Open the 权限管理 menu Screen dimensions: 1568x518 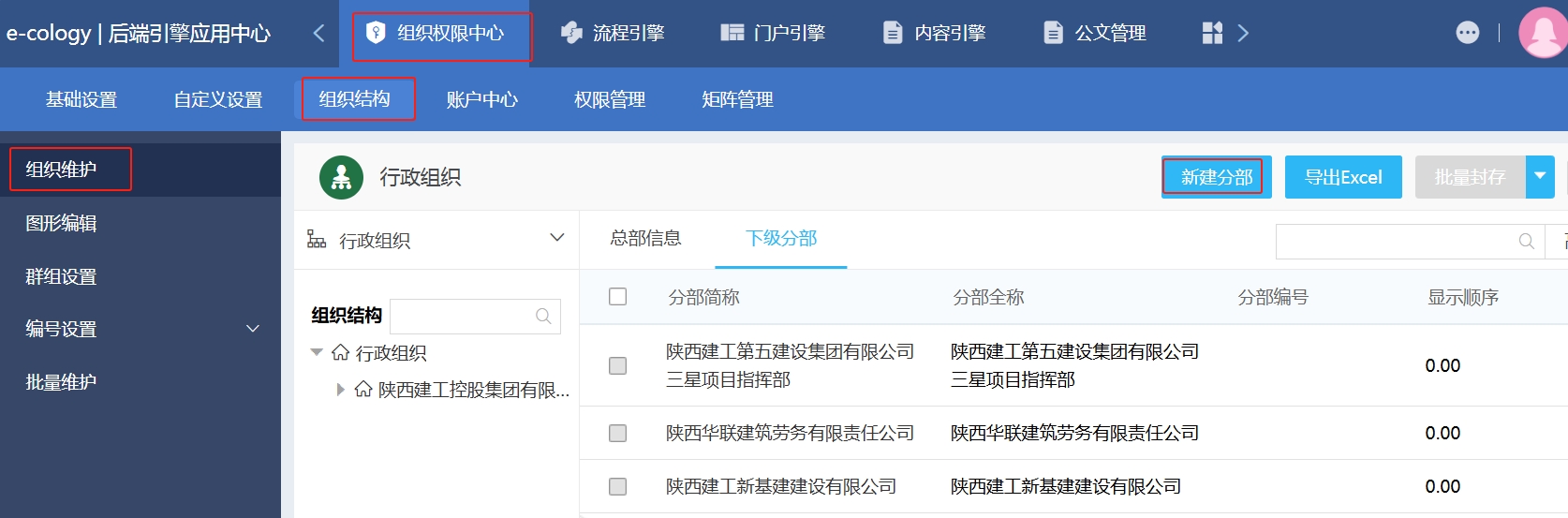point(609,99)
